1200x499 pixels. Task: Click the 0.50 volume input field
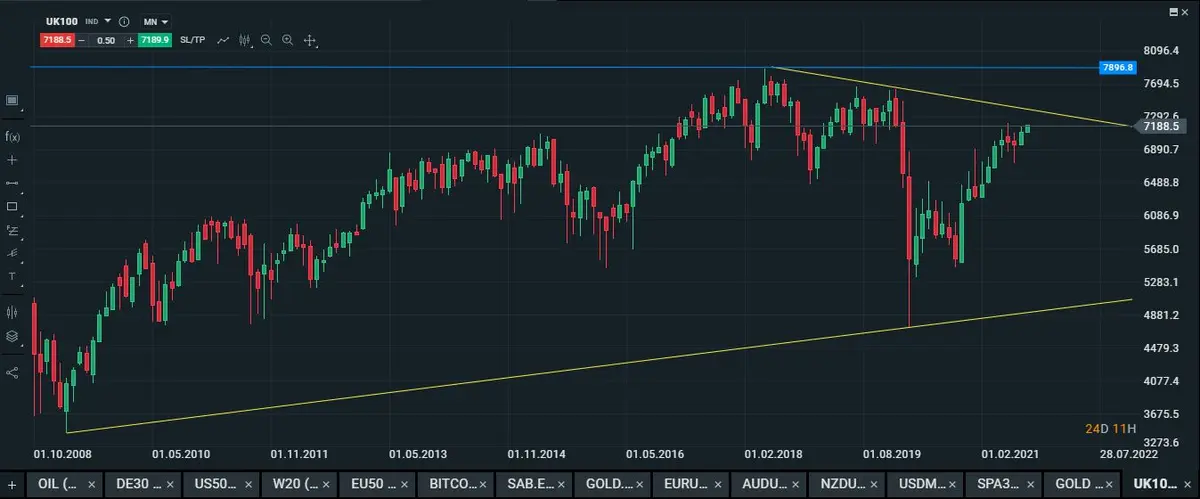(104, 40)
